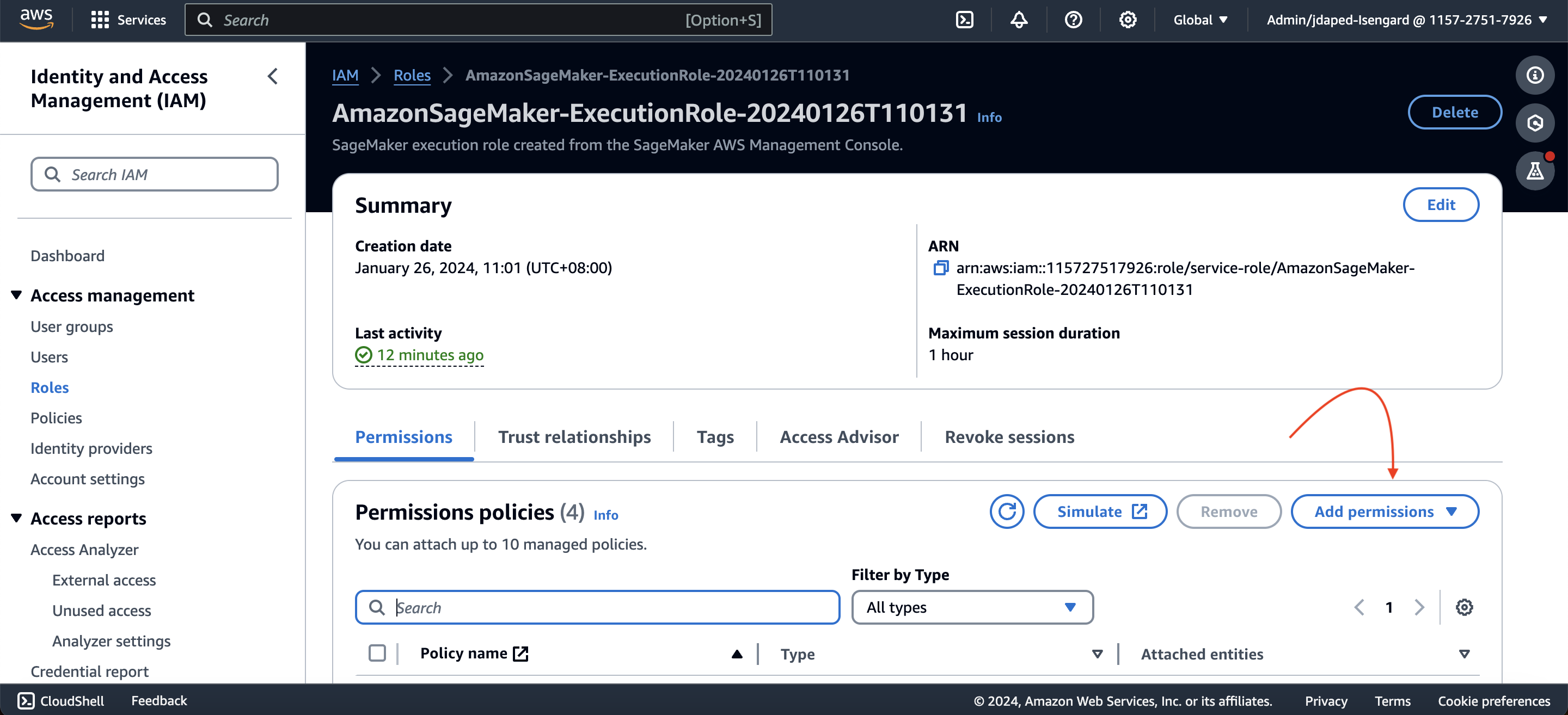
Task: Click the lab flask icon on right
Action: pos(1535,171)
